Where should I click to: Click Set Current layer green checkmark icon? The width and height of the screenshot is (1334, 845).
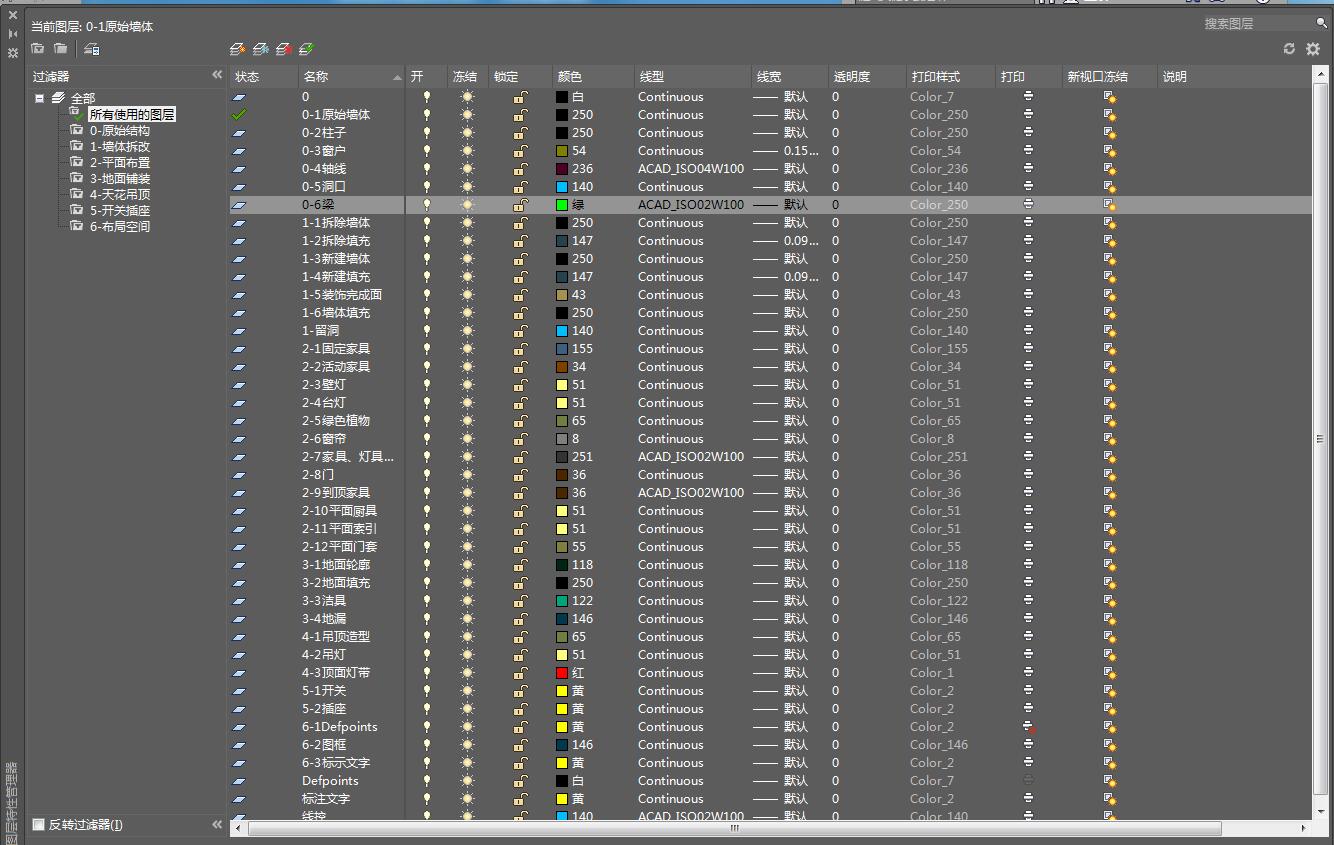coord(307,48)
